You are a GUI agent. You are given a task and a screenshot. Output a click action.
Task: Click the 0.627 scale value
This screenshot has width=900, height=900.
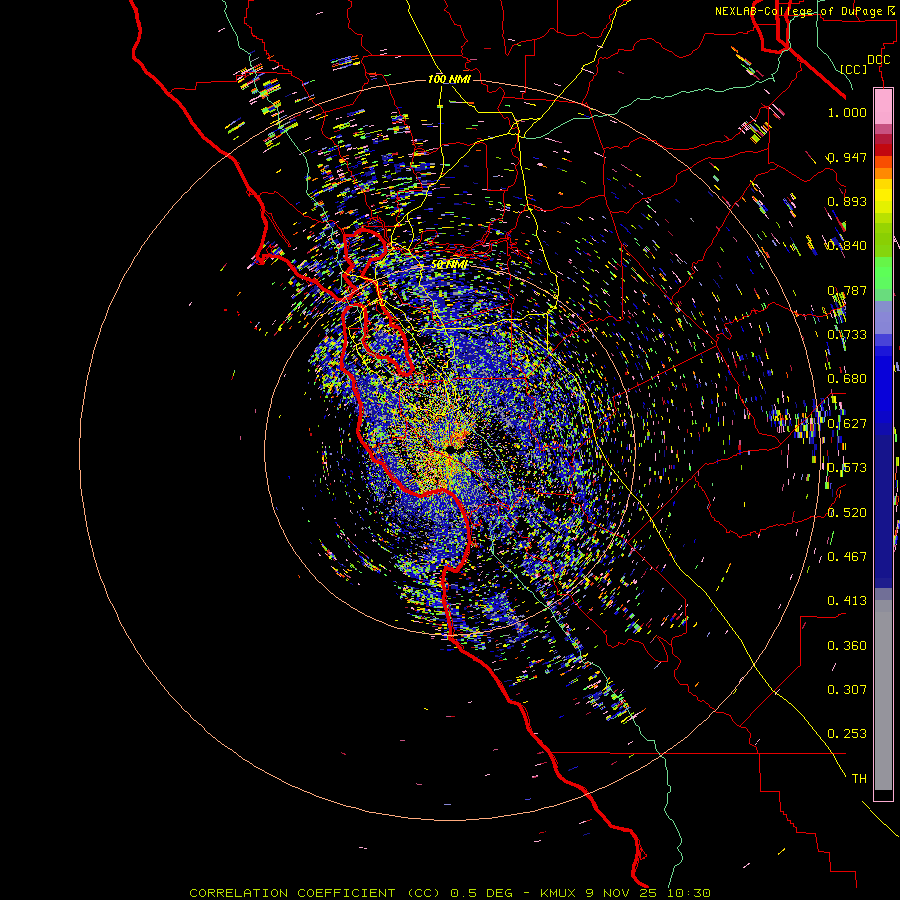[x=847, y=424]
